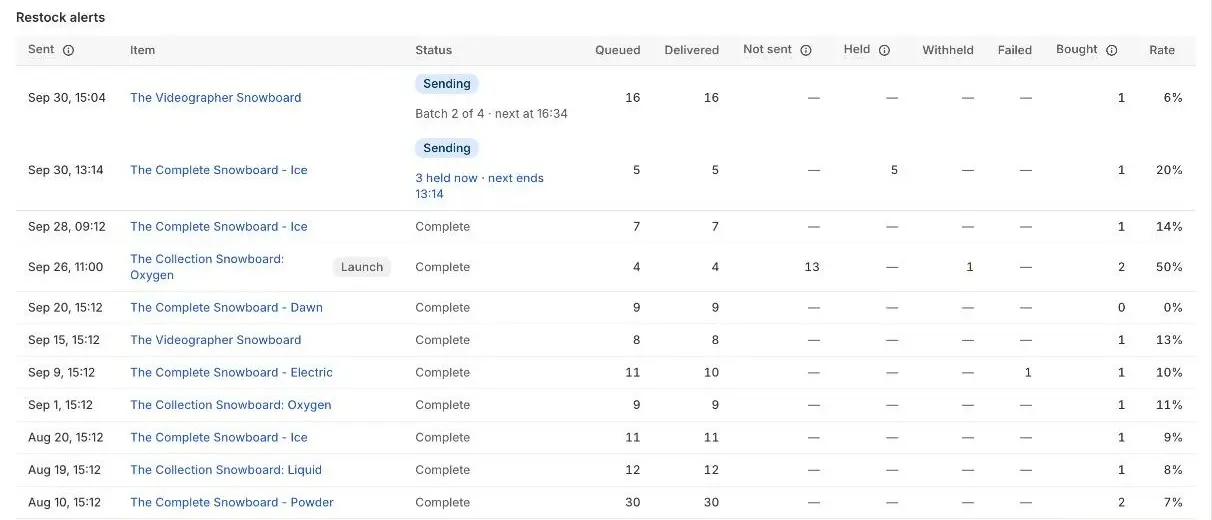Click the Restock alerts heading
This screenshot has width=1212, height=520.
click(x=60, y=18)
